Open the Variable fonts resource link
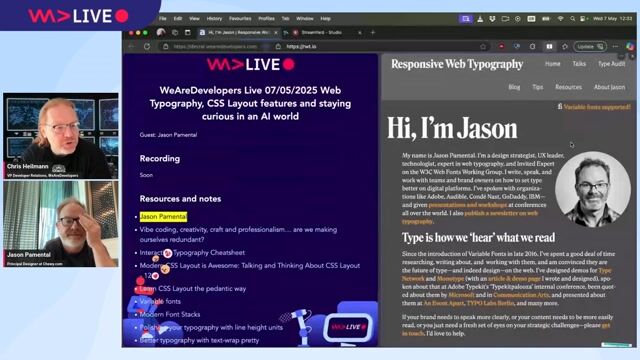Screen dimensions: 640x360 tap(160, 302)
